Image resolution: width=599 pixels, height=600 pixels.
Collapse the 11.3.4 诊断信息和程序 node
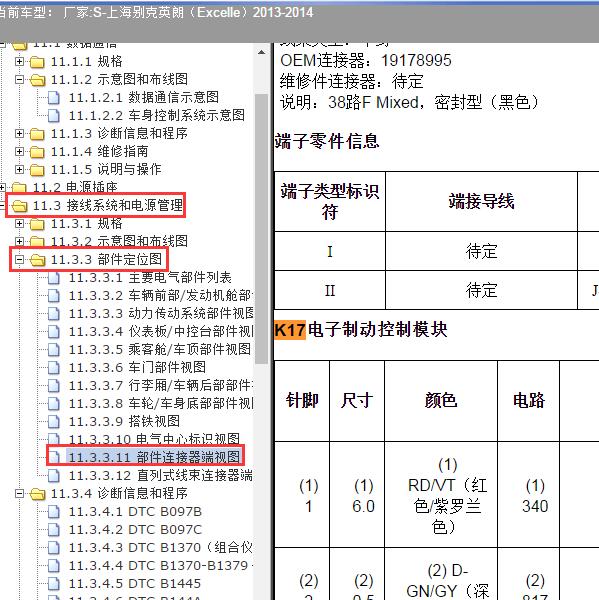click(x=19, y=493)
